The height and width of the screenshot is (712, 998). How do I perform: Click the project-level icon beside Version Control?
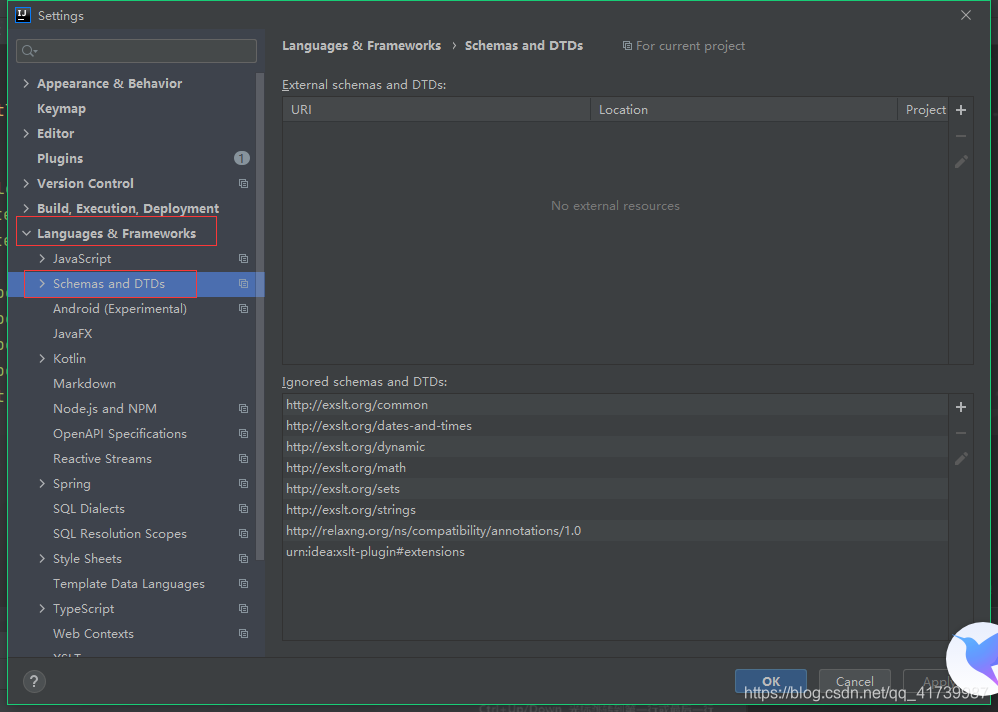point(243,183)
